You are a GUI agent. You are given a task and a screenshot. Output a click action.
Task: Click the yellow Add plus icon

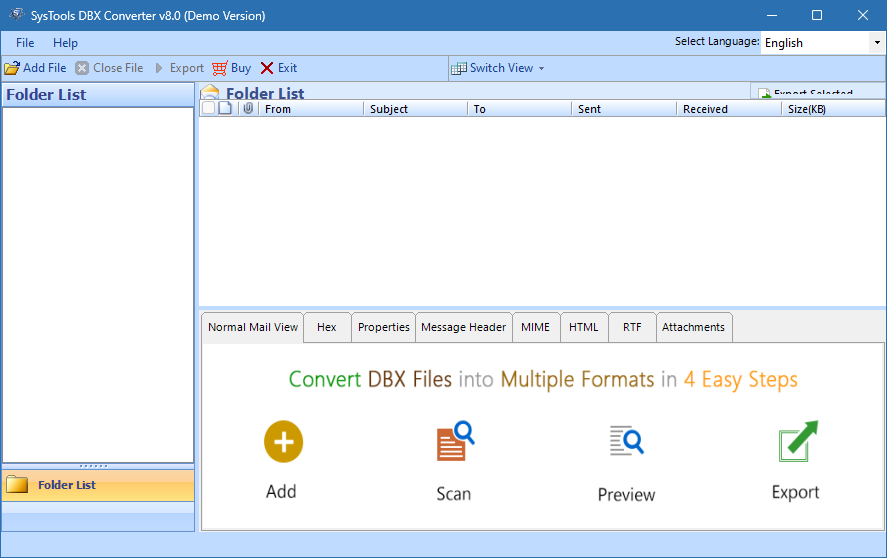(283, 441)
